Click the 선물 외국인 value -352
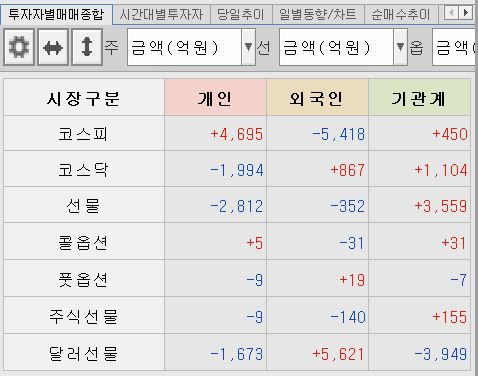This screenshot has width=478, height=376. 347,206
